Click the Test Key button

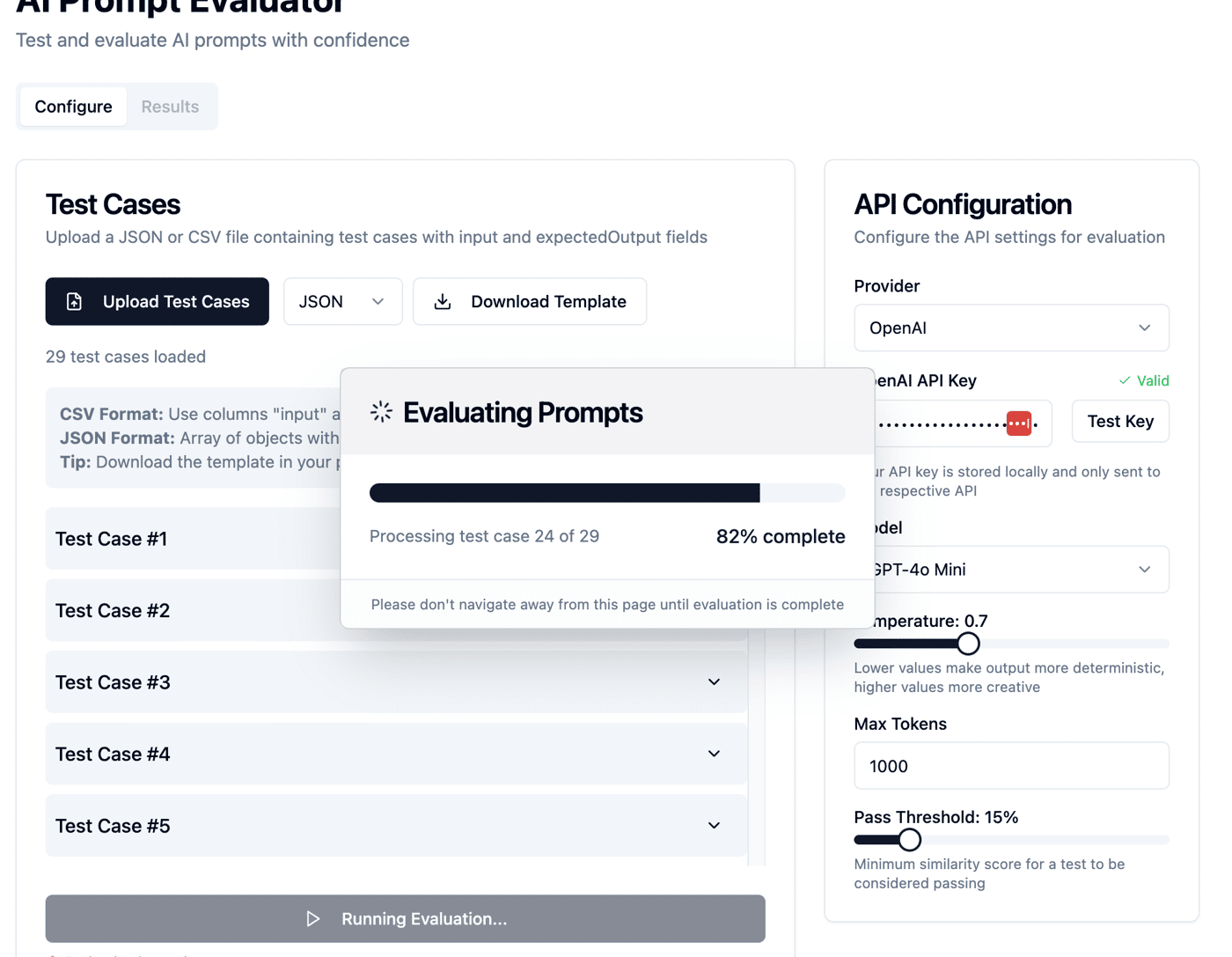click(1120, 422)
